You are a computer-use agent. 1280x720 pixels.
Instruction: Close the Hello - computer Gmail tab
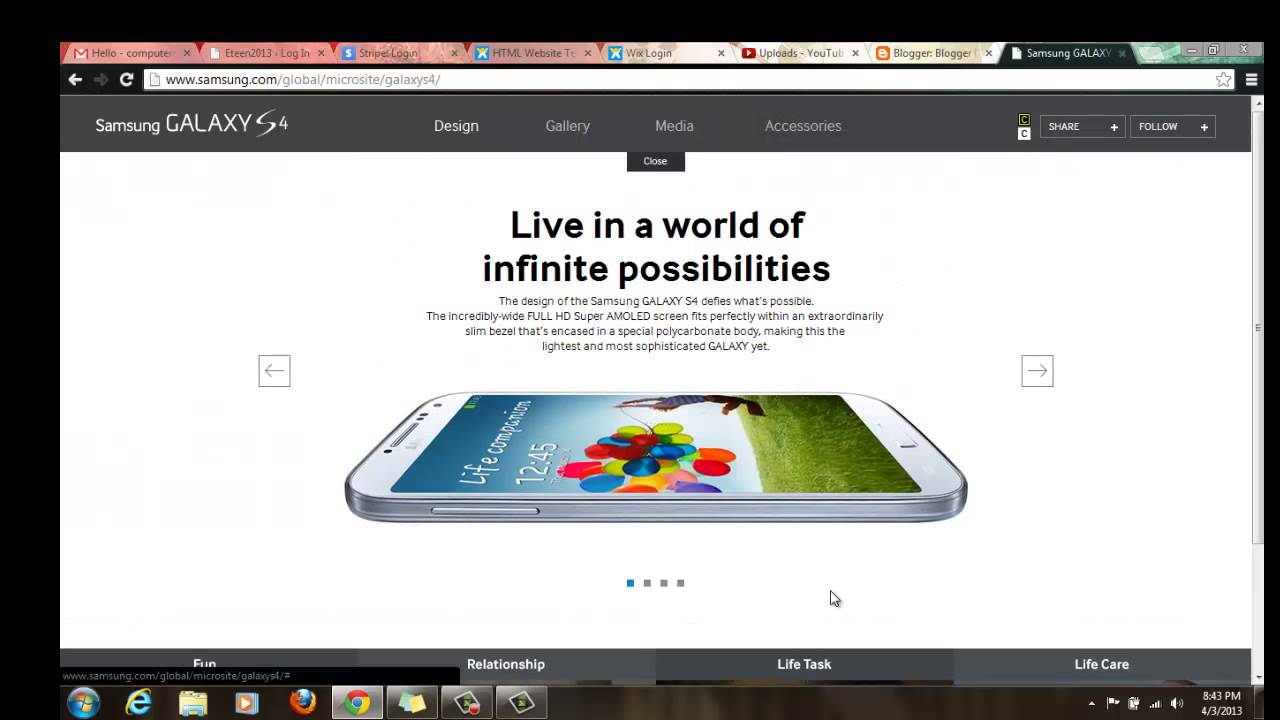(187, 53)
